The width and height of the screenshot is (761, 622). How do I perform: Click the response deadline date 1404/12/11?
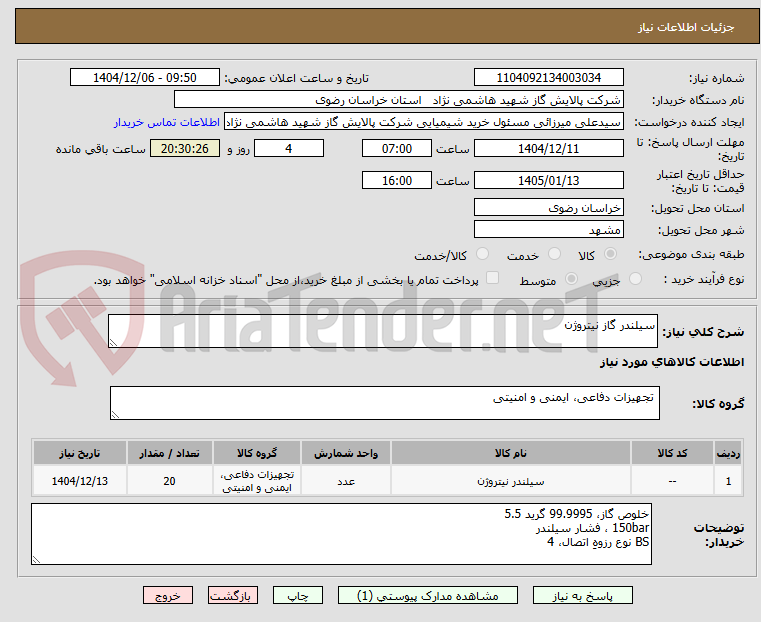point(548,148)
